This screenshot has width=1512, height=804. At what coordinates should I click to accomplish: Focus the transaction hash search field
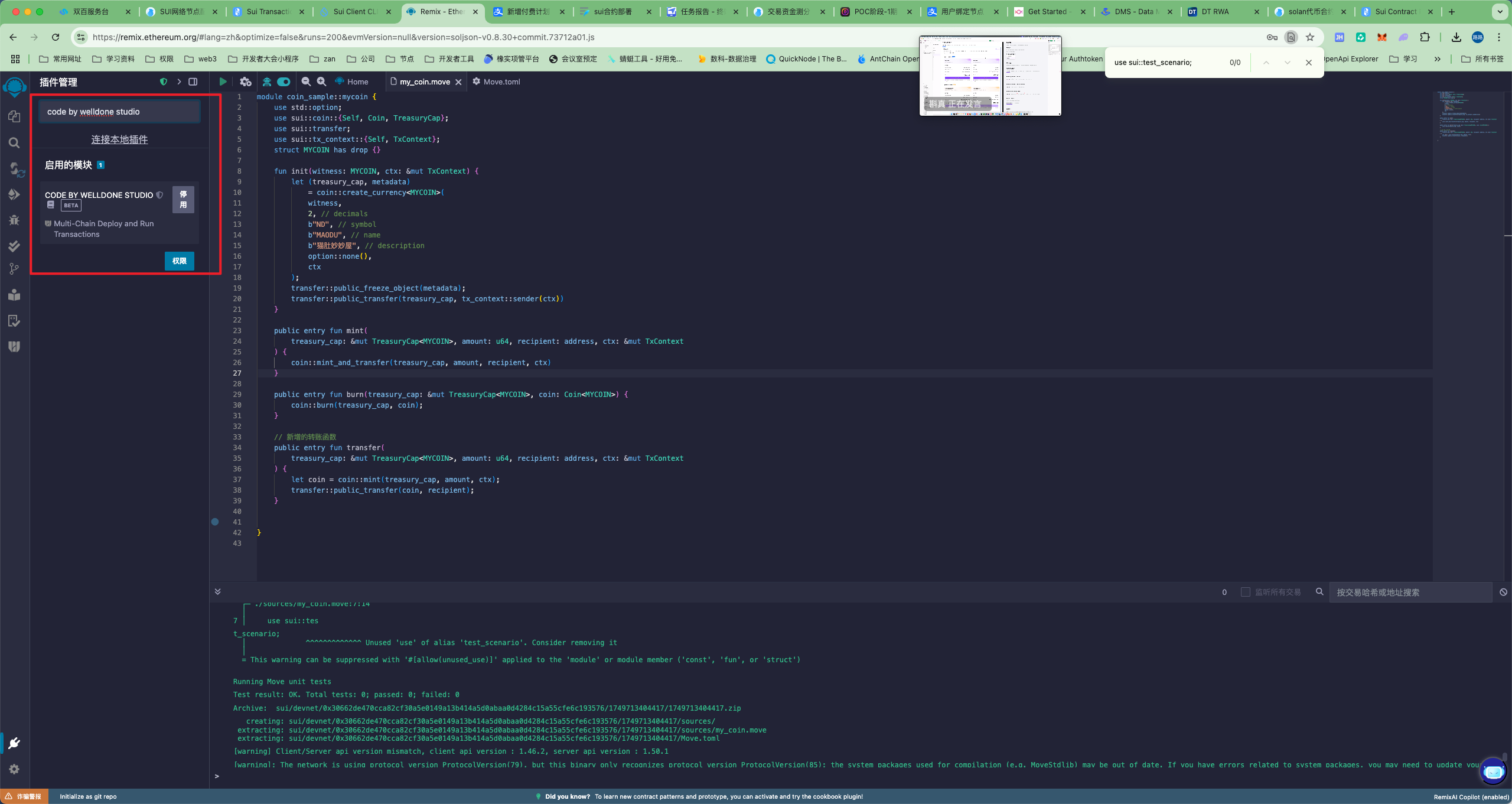(1409, 592)
